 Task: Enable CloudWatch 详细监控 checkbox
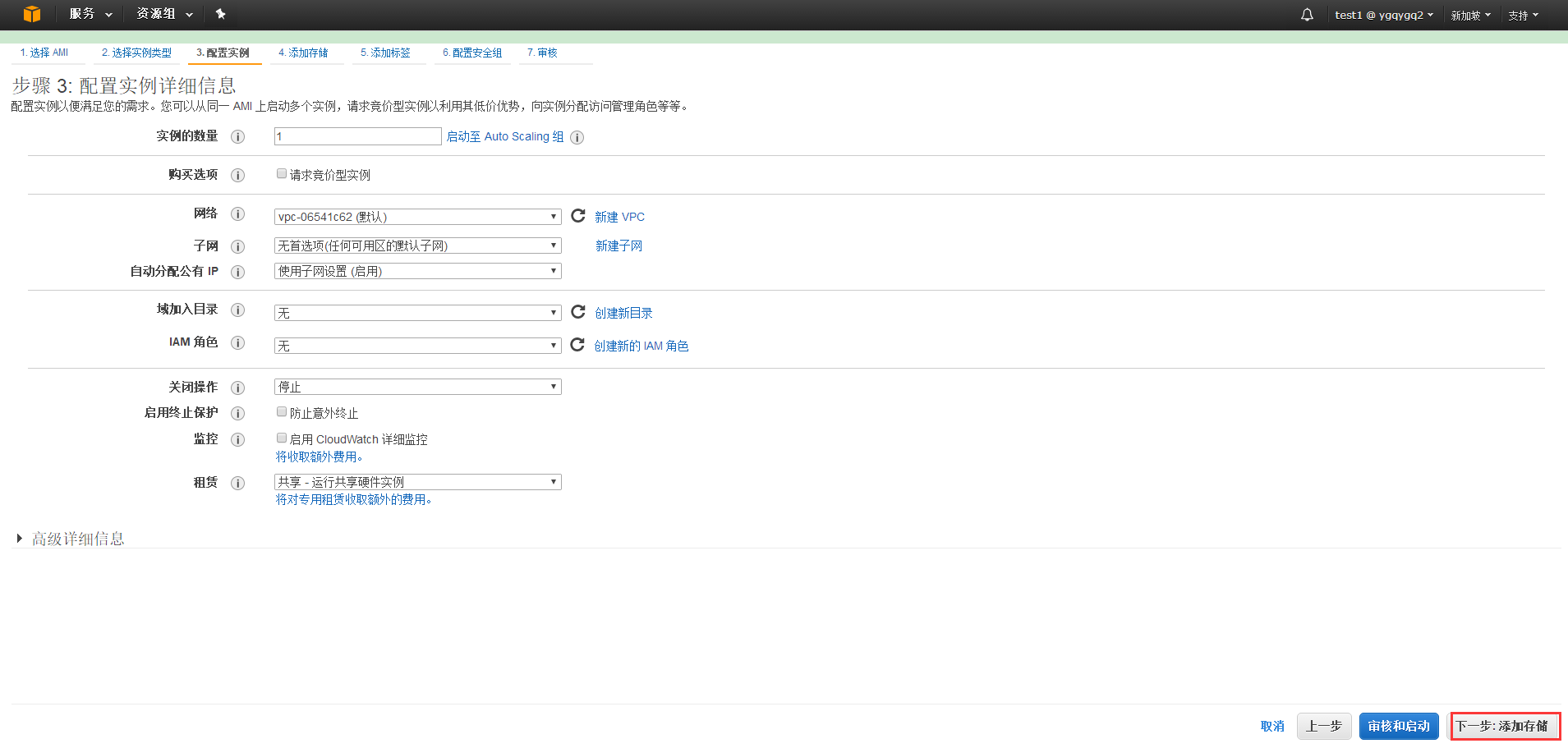[282, 438]
